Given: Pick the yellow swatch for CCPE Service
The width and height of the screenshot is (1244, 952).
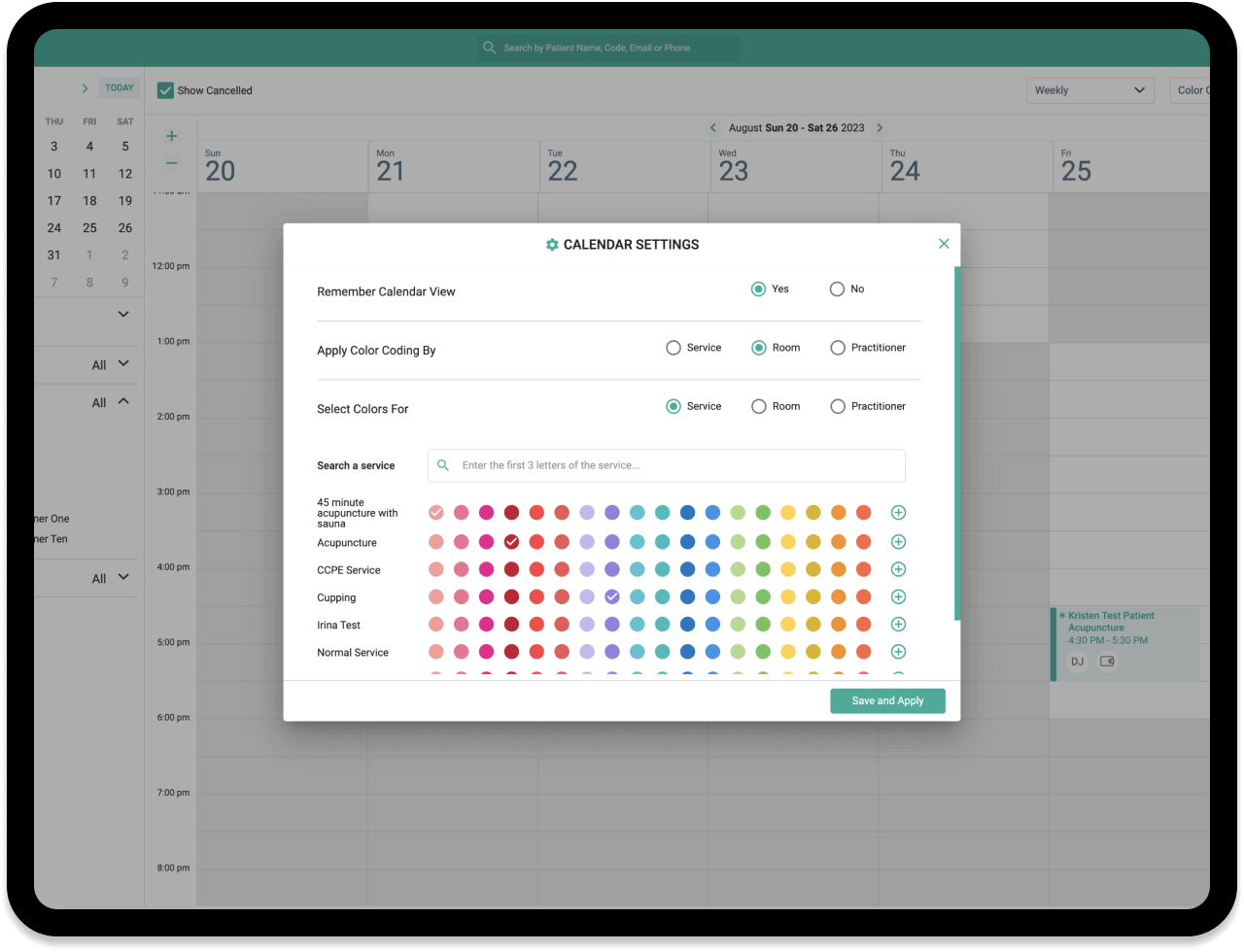Looking at the screenshot, I should tap(788, 570).
